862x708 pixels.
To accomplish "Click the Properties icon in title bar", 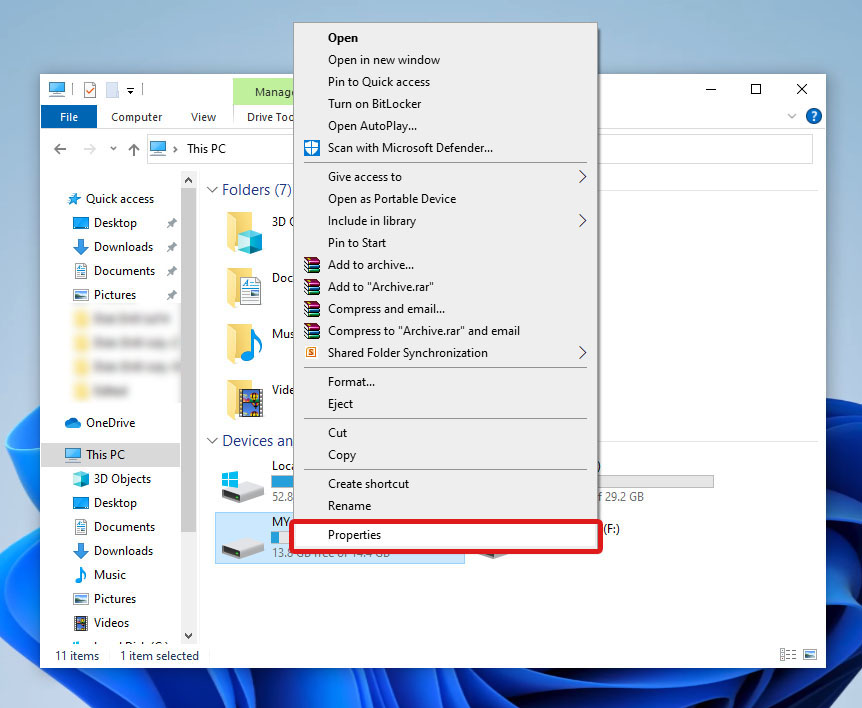I will (x=90, y=90).
